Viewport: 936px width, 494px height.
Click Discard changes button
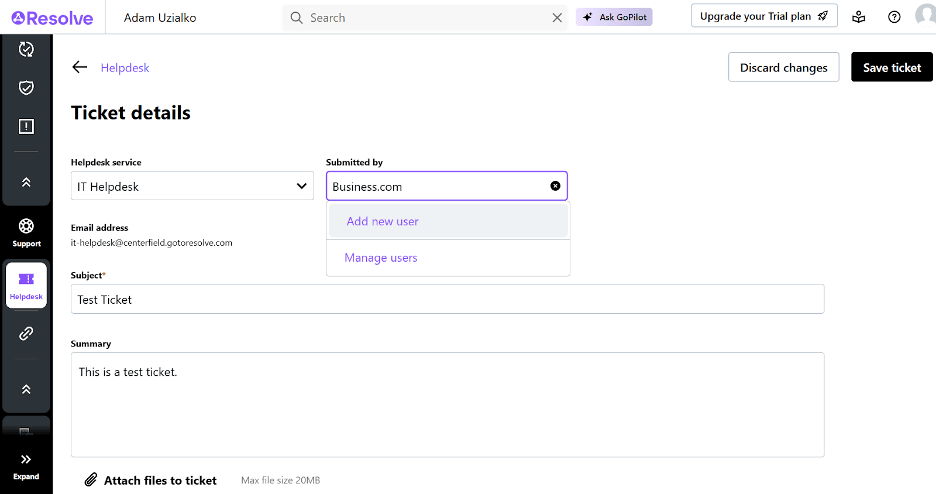point(783,67)
